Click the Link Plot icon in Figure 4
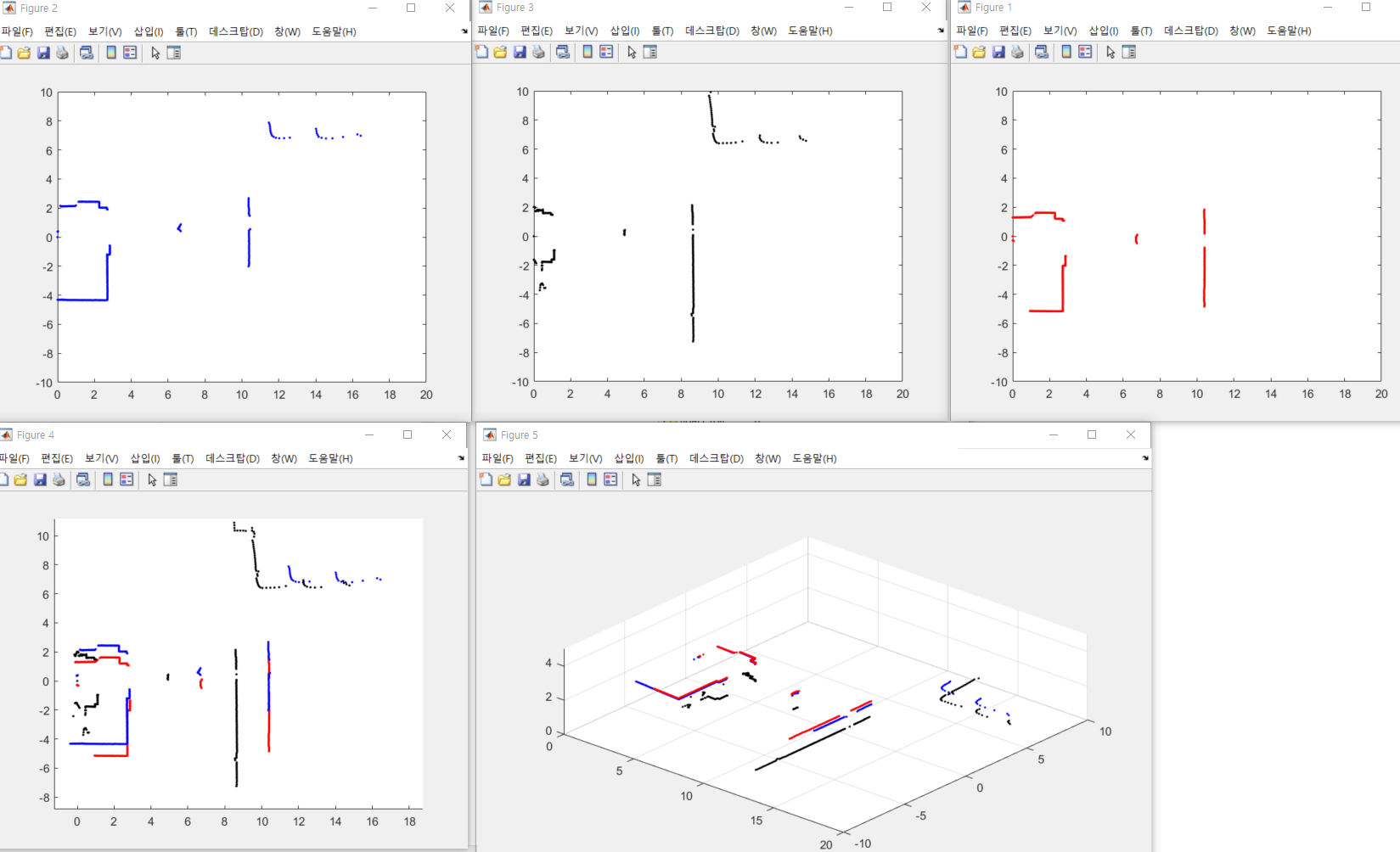Screen dimensions: 1400x852 point(82,479)
